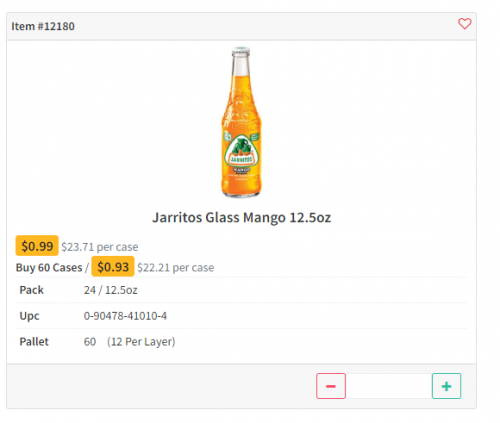Select the UPC value 0-90478-41010-4

coord(125,316)
